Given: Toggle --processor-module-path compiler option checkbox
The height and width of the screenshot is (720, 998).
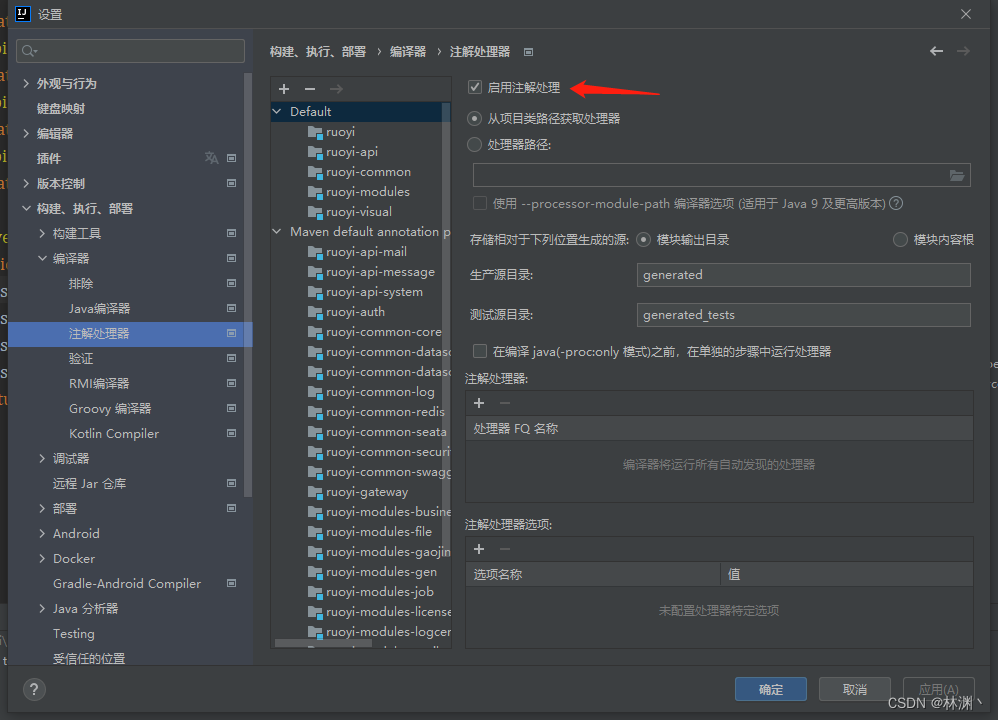Looking at the screenshot, I should click(480, 203).
